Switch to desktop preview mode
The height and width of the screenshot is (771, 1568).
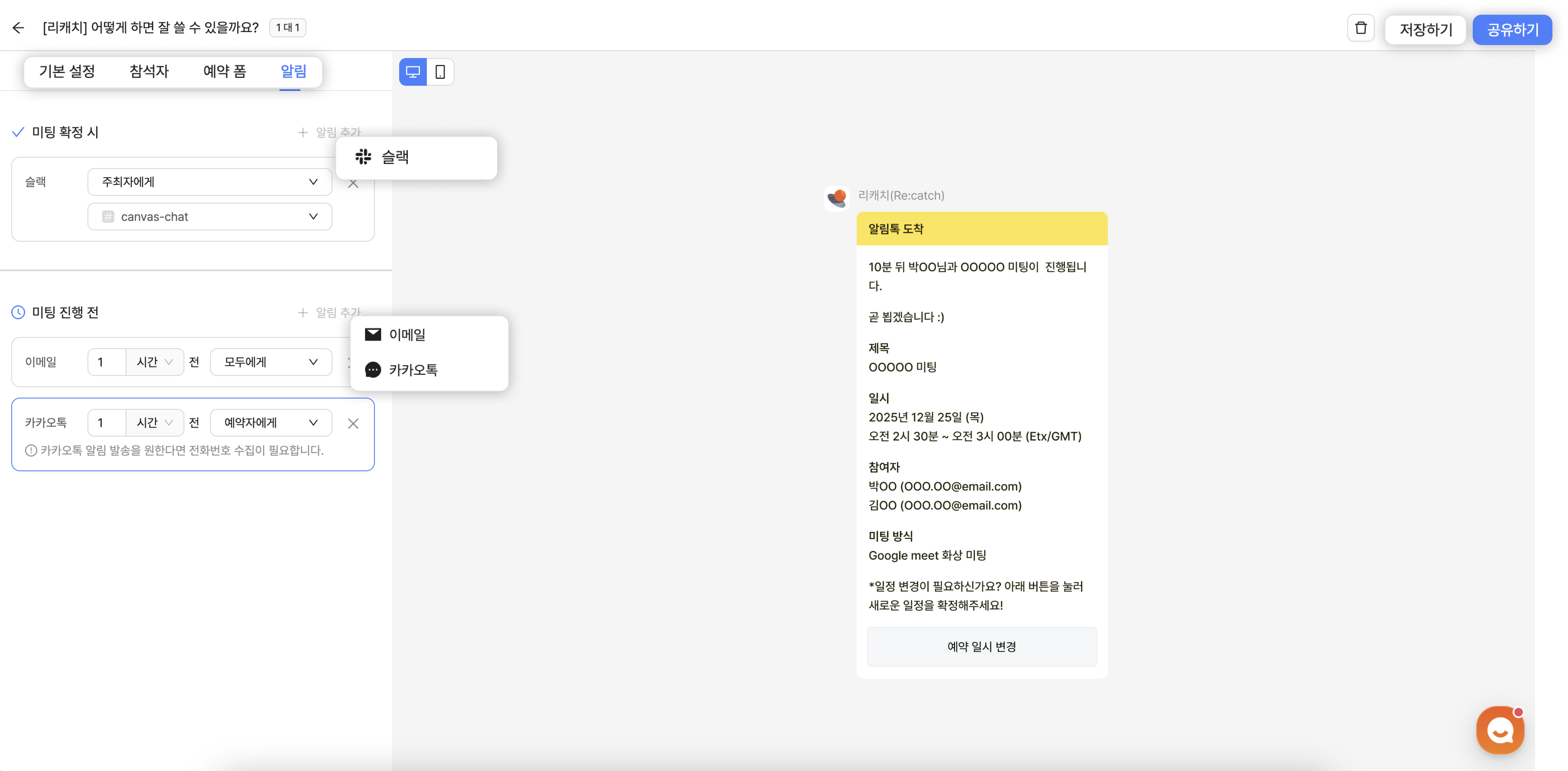(413, 72)
